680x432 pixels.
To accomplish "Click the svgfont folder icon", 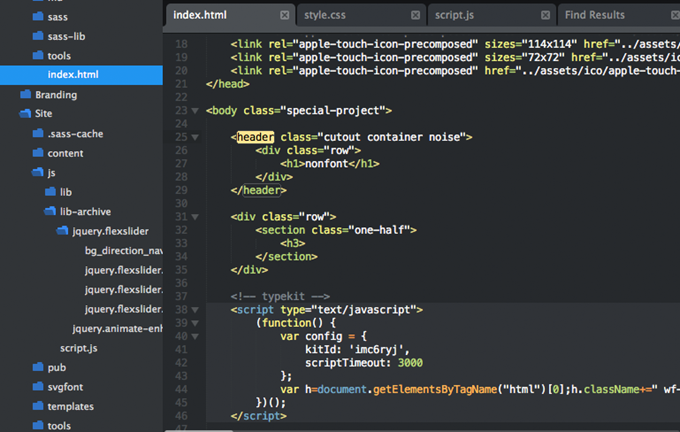I will [38, 387].
